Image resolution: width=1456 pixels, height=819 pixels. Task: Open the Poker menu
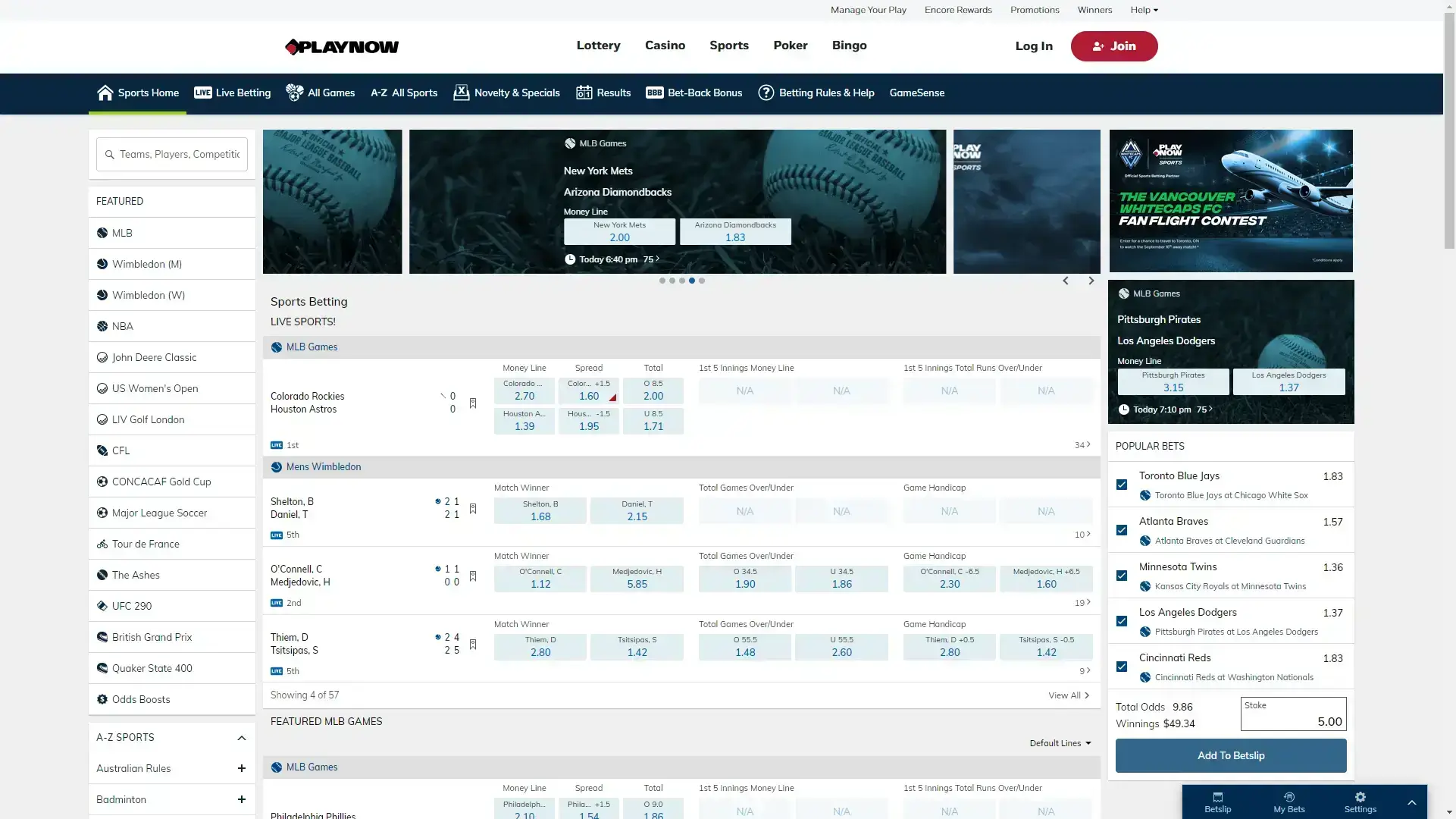791,45
